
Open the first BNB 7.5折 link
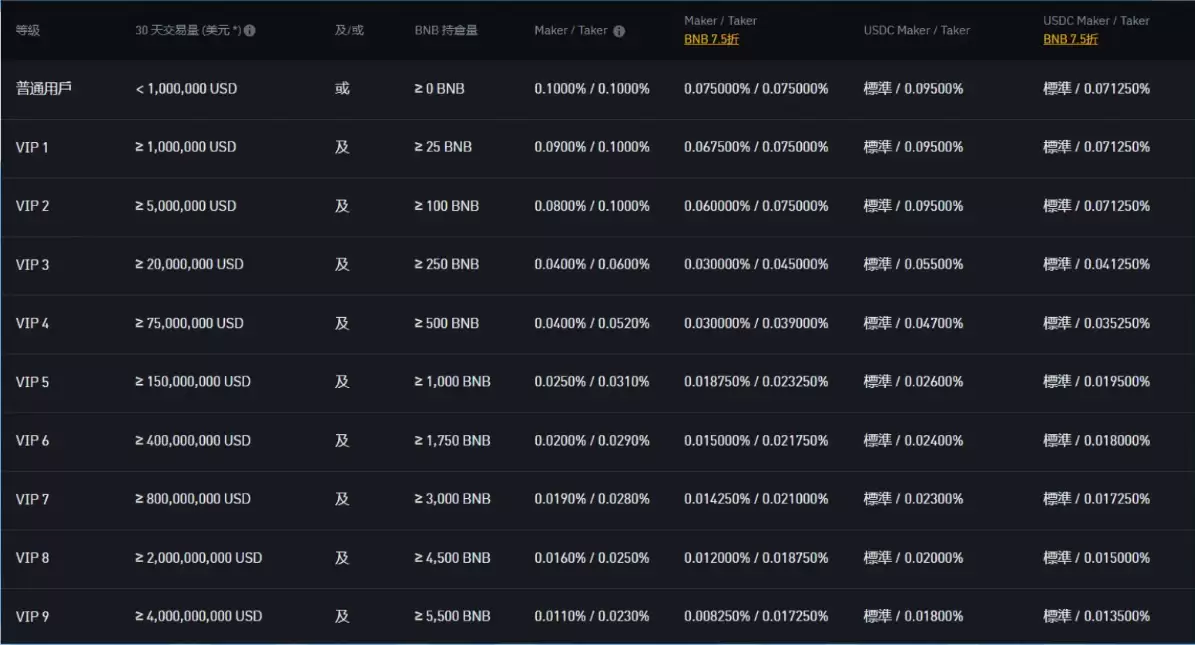[711, 39]
